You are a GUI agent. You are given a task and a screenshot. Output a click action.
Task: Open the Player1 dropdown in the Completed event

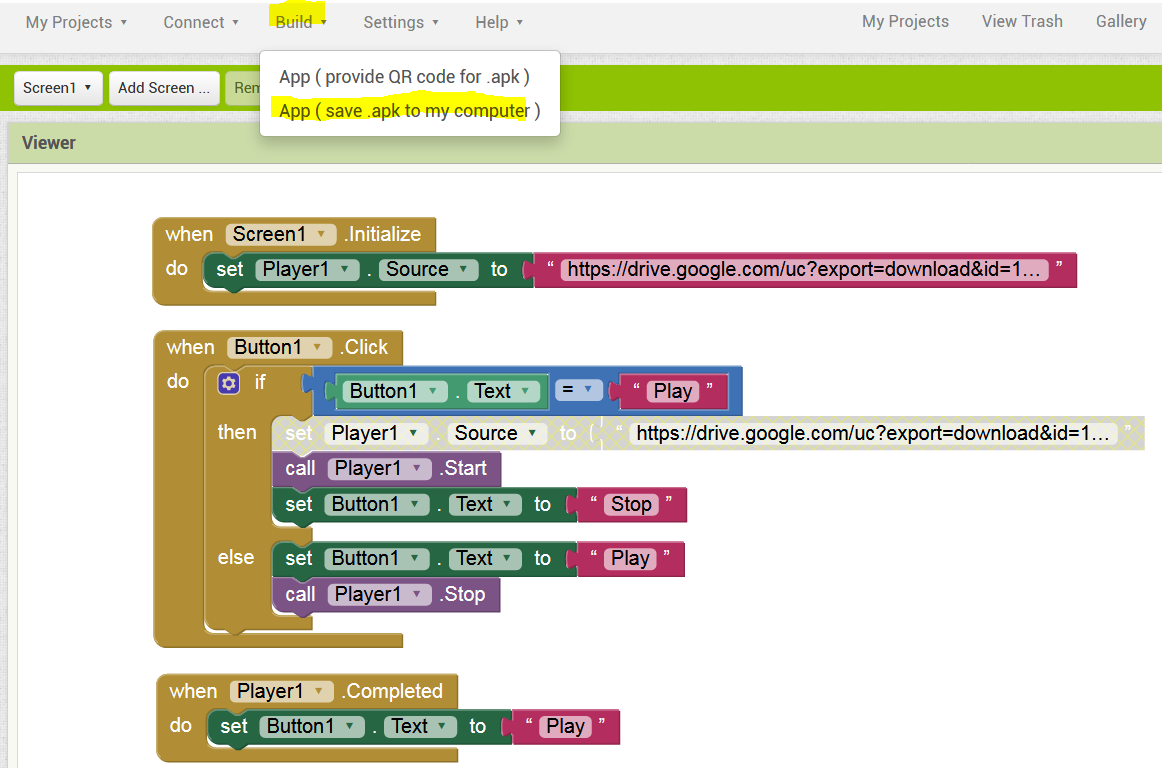point(280,691)
